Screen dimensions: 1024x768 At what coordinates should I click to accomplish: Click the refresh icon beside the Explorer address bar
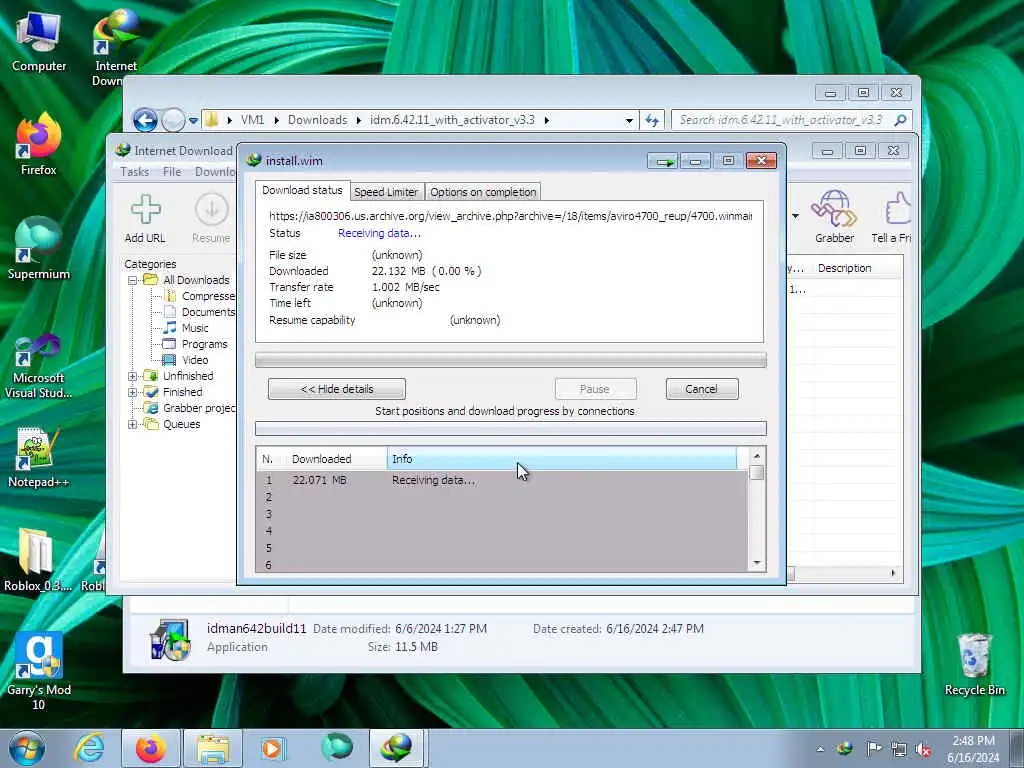[x=652, y=120]
